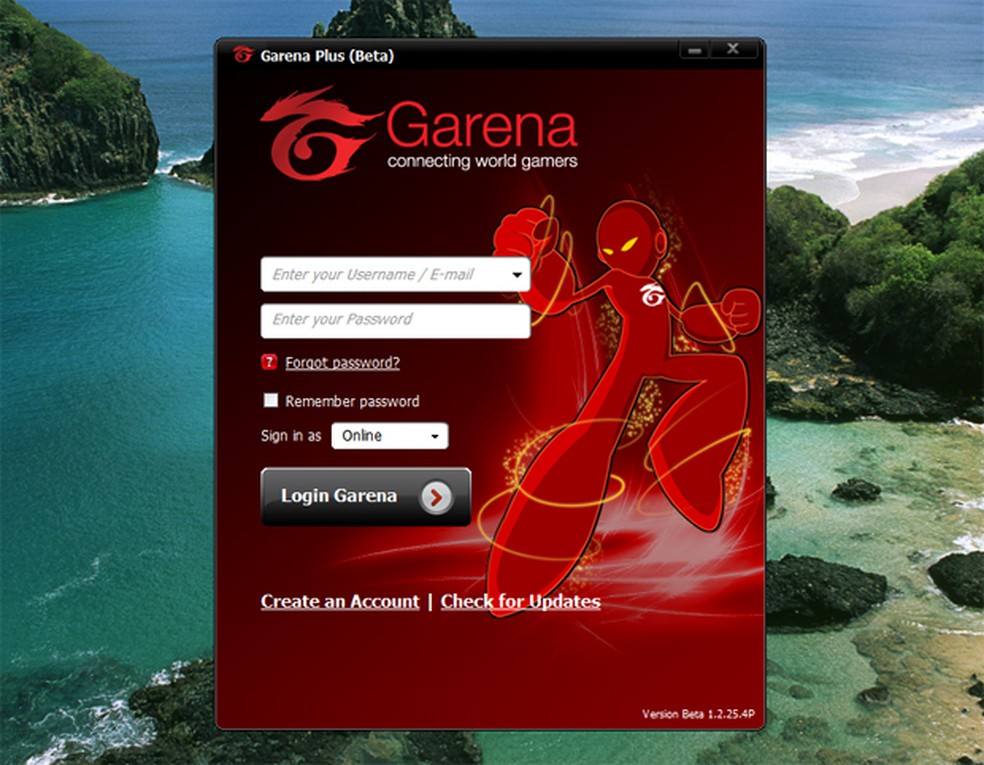Screen dimensions: 984x765
Task: Click the Garena Plus (Beta) window title
Action: coord(327,56)
